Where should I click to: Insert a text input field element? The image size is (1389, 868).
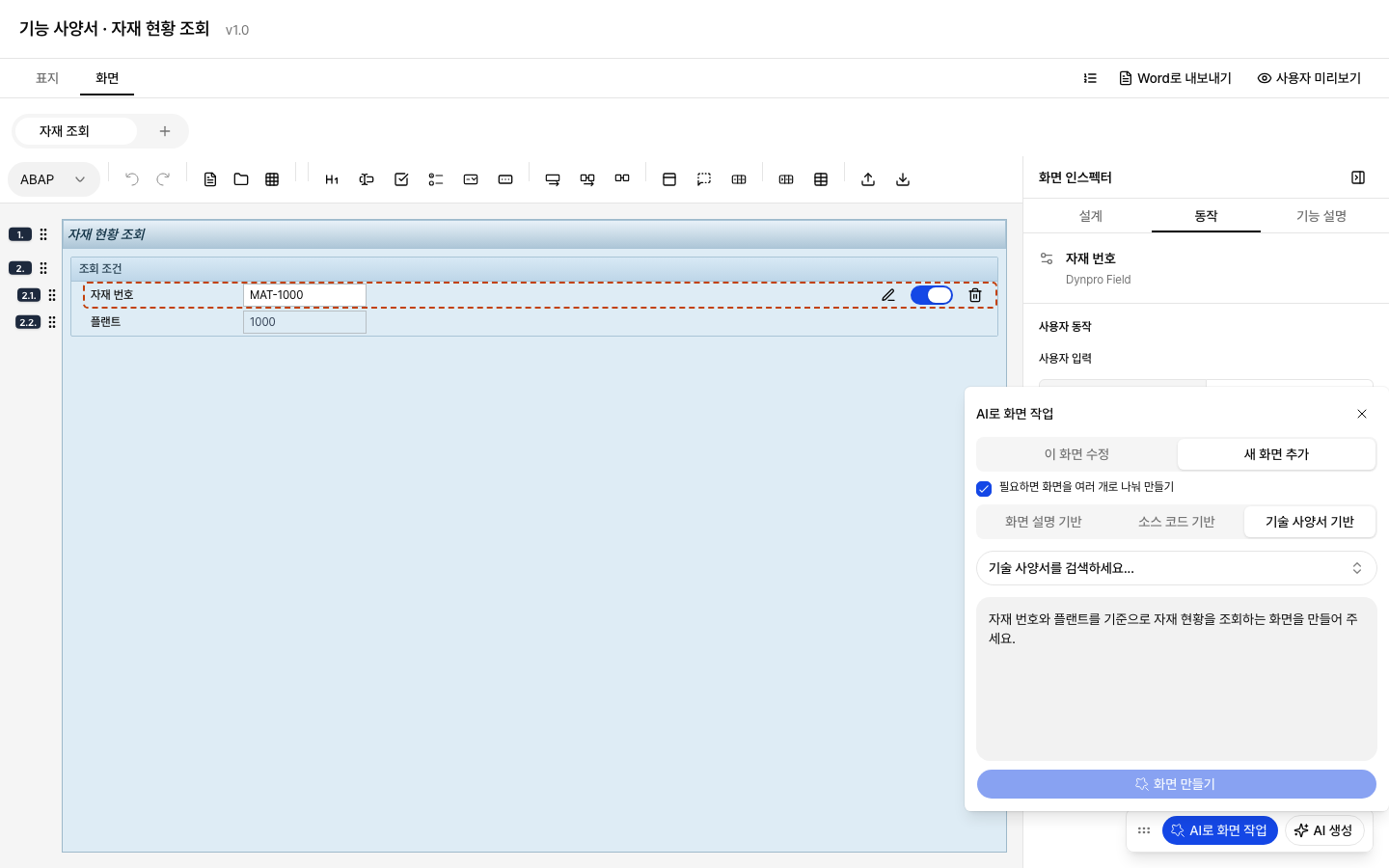367,179
